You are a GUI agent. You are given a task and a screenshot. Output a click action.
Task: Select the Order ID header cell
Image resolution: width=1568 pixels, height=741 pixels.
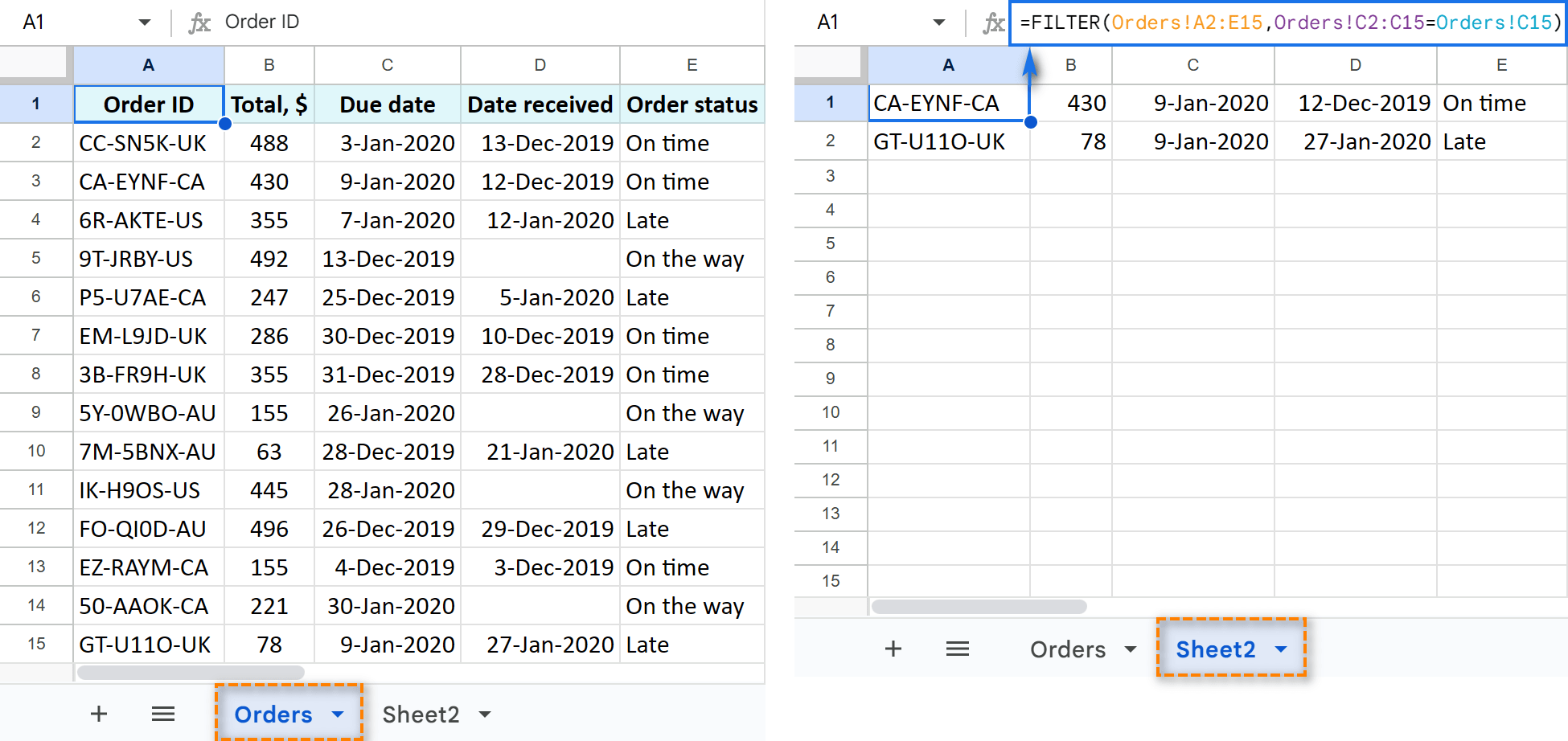[x=149, y=104]
